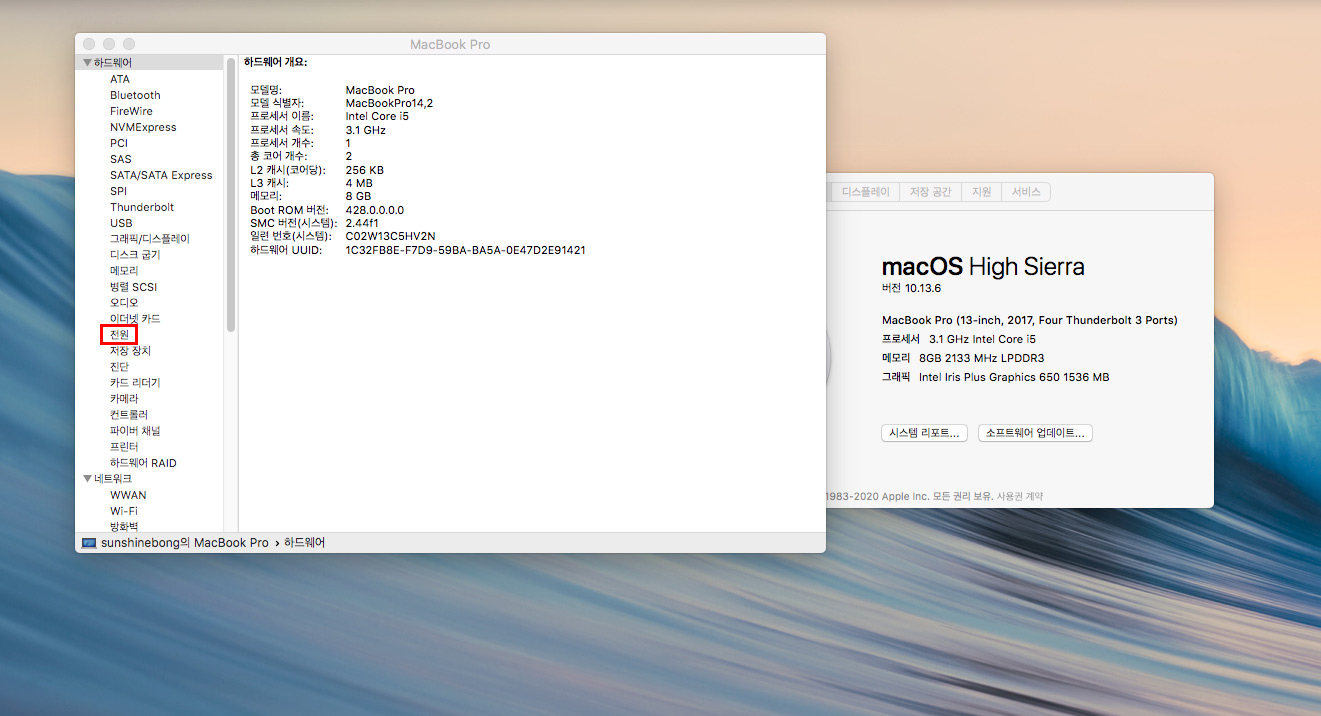Screen dimensions: 1321x716
Task: Open the 사용권 계약 link
Action: click(x=1019, y=496)
